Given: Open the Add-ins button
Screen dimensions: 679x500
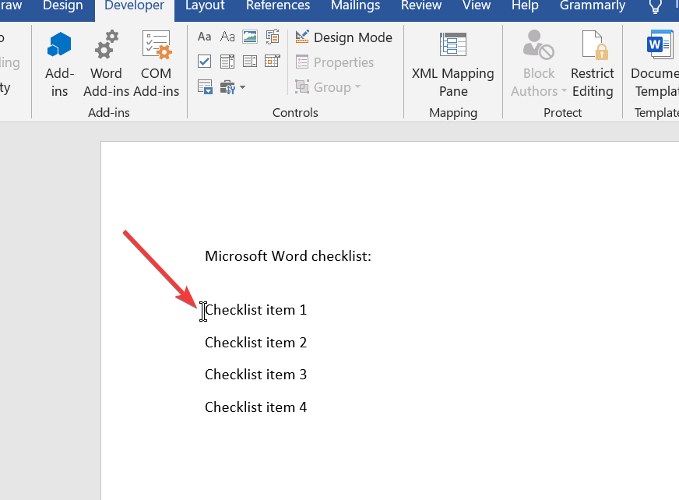Looking at the screenshot, I should pos(59,64).
